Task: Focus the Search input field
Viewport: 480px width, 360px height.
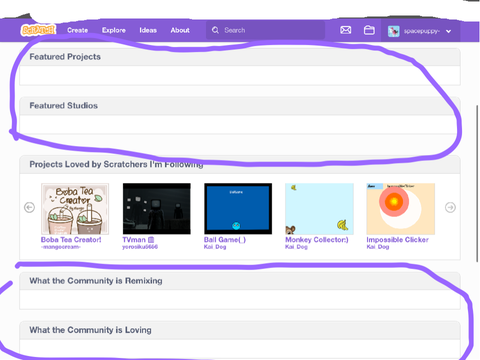Action: pyautogui.click(x=265, y=30)
